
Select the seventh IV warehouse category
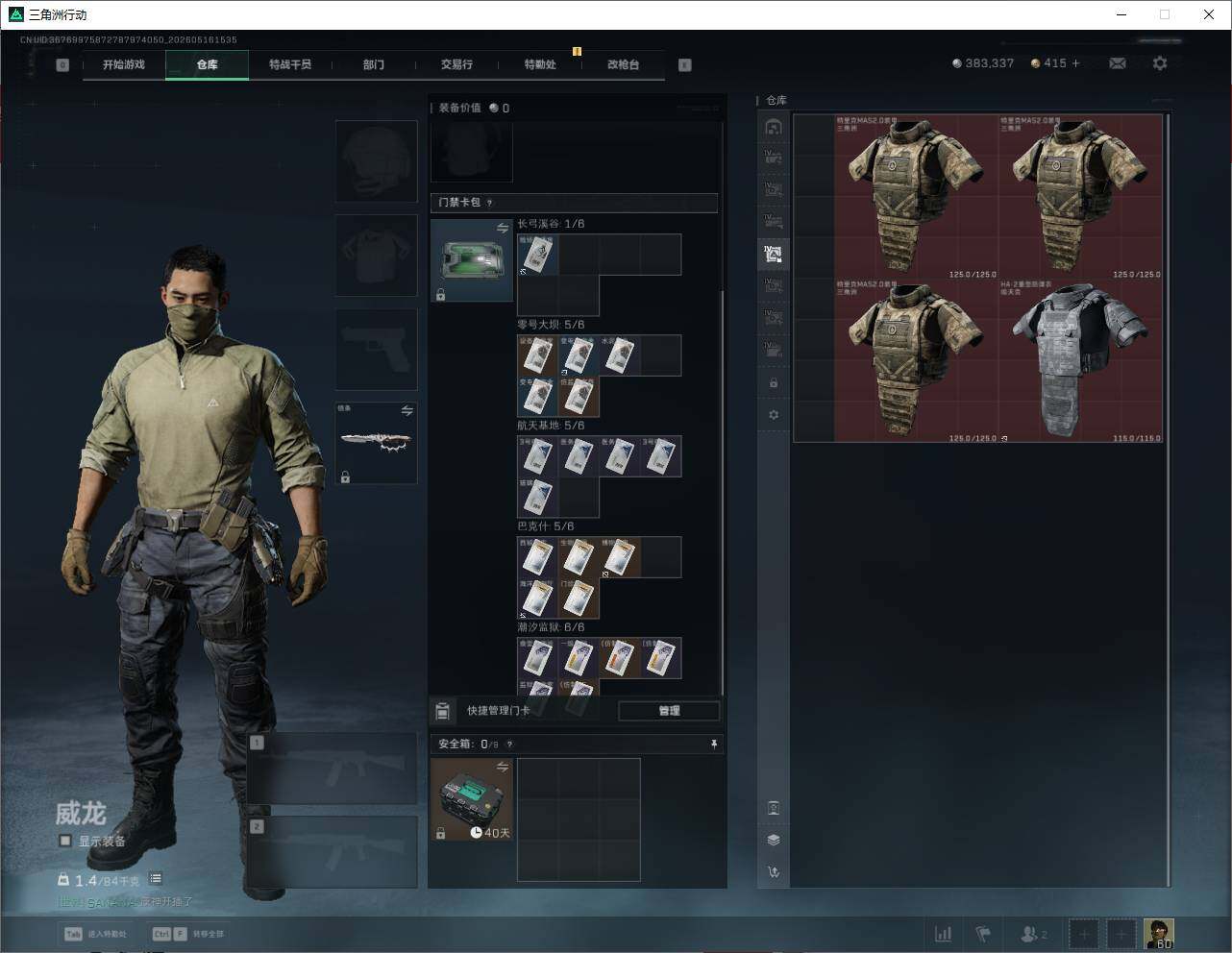(774, 349)
